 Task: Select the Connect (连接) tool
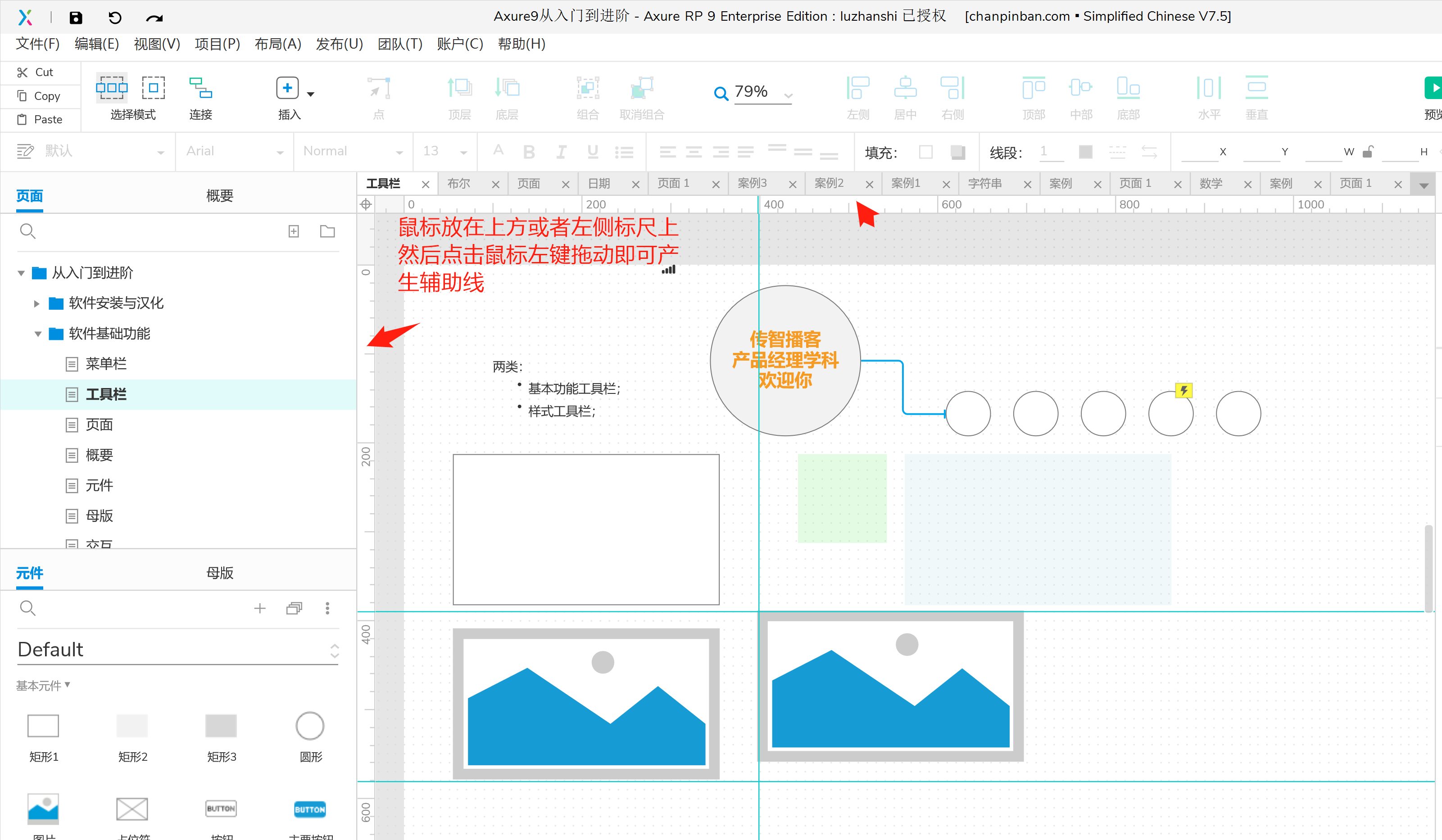(x=200, y=88)
